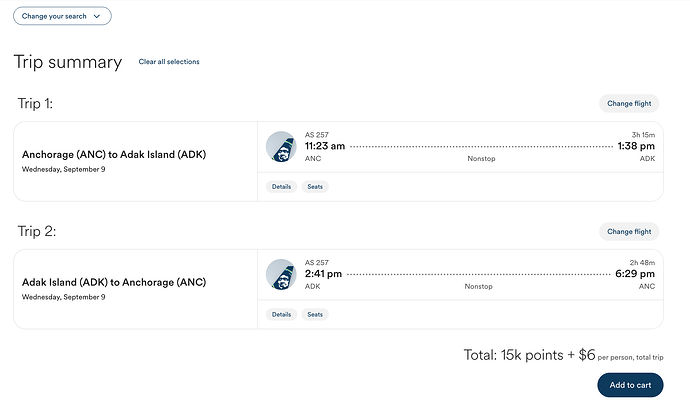This screenshot has width=690, height=409.
Task: Click the 2:41 pm departure time
Action: click(323, 274)
